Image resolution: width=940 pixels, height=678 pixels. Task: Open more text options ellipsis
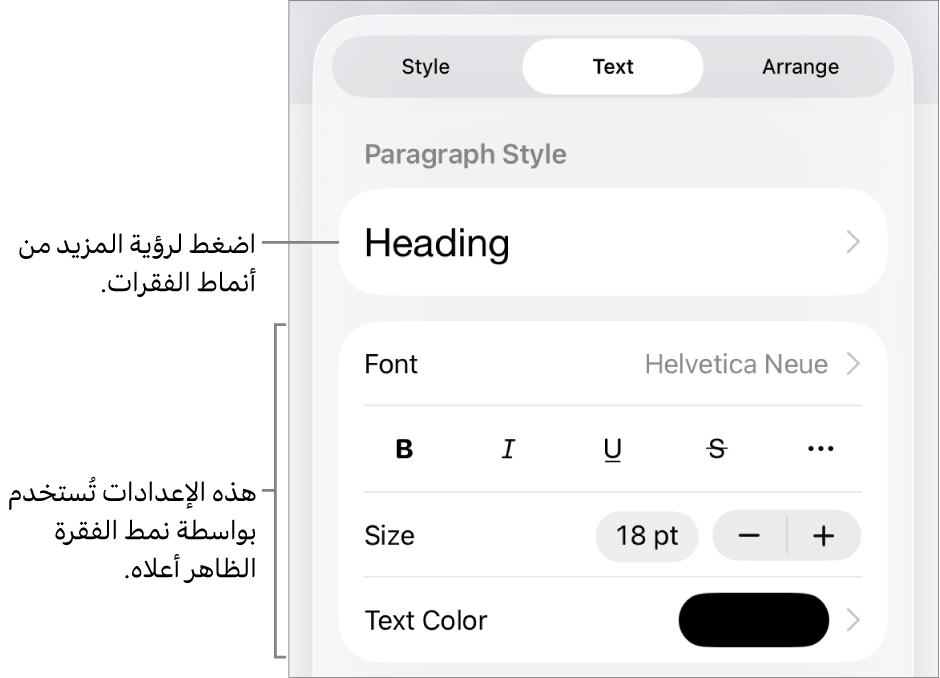(x=820, y=450)
